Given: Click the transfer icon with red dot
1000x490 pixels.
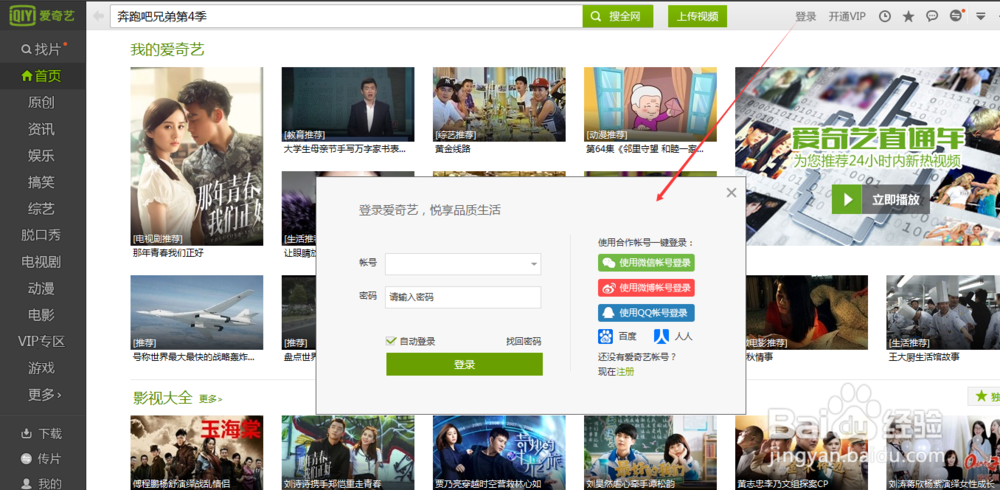Looking at the screenshot, I should [956, 16].
